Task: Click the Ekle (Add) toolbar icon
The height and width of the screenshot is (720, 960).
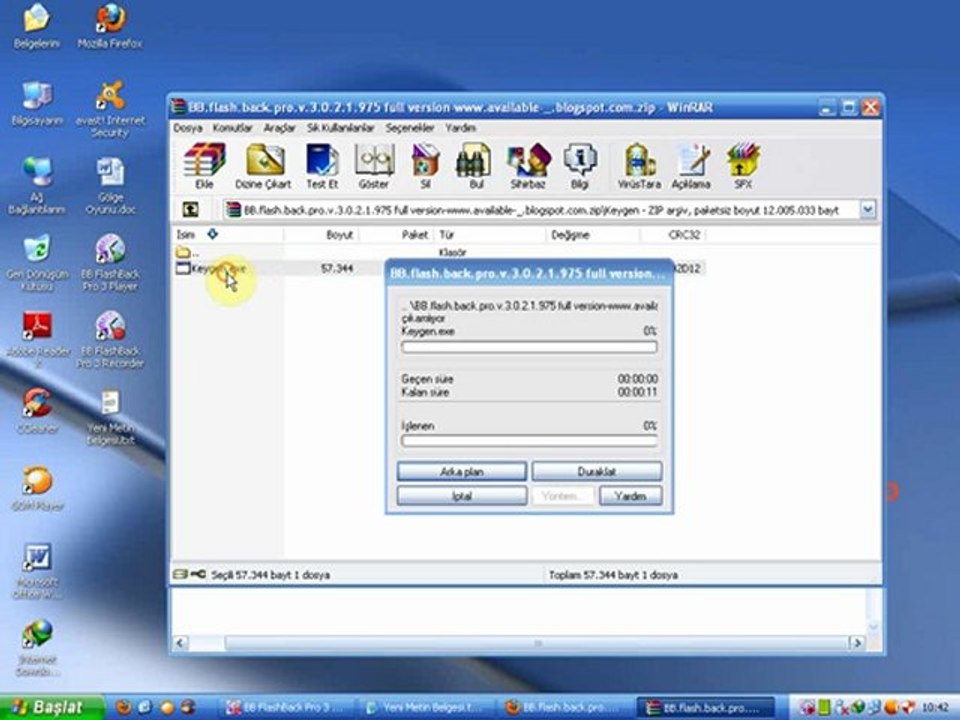Action: click(x=204, y=166)
